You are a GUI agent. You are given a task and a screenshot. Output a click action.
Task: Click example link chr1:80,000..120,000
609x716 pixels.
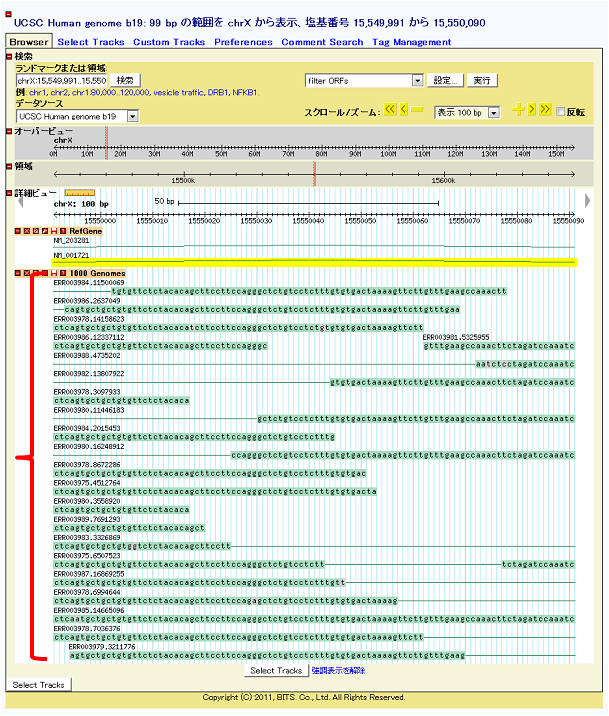(110, 93)
